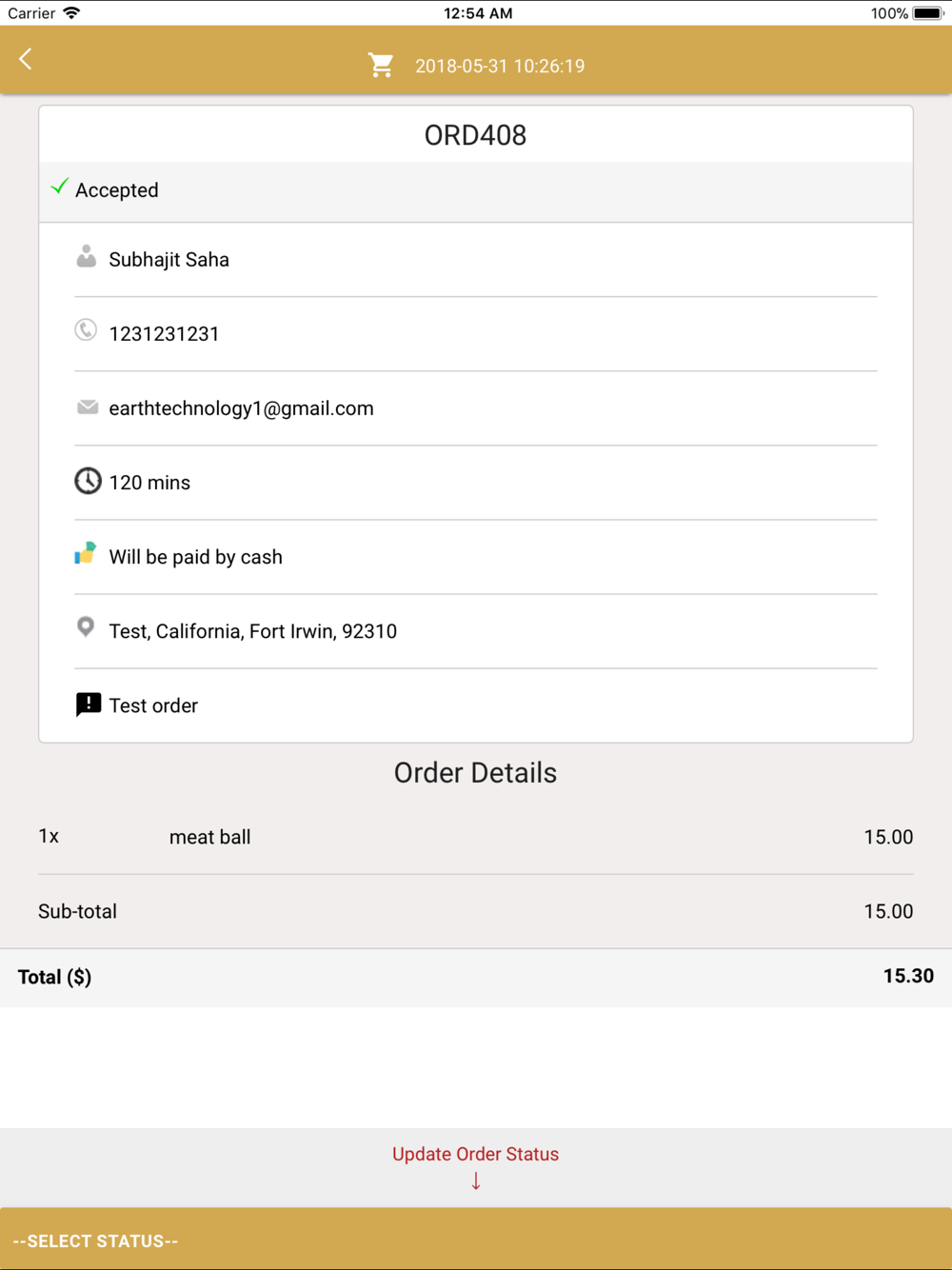Image resolution: width=952 pixels, height=1270 pixels.
Task: Open the --SELECT STATUS-- dropdown
Action: 476,1240
